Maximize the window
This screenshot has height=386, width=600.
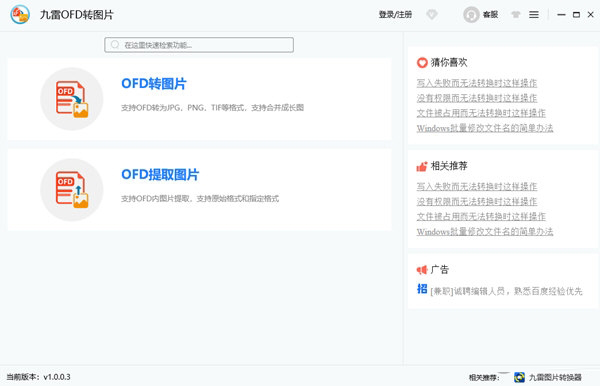pyautogui.click(x=576, y=15)
